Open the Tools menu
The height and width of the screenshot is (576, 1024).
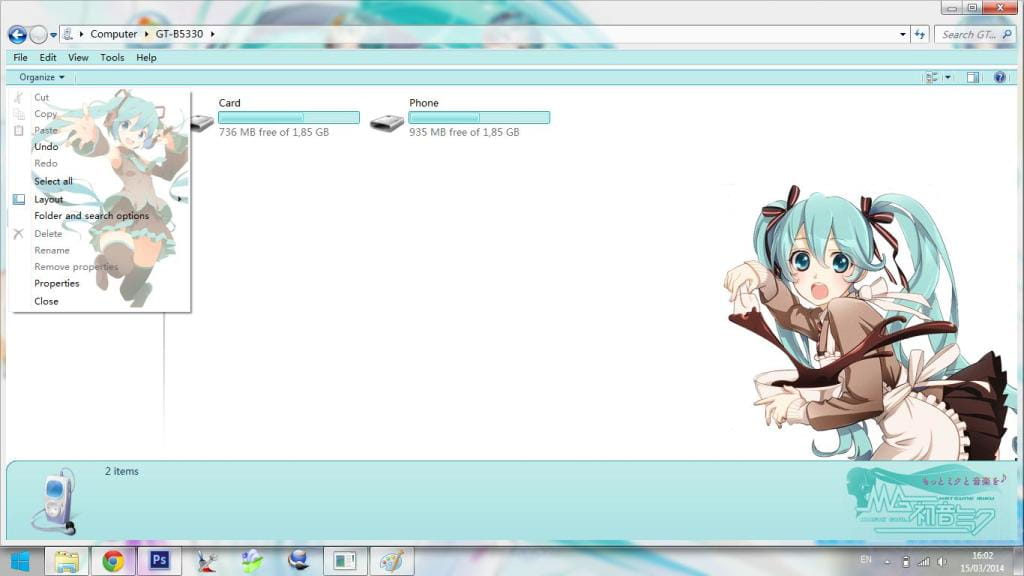112,57
